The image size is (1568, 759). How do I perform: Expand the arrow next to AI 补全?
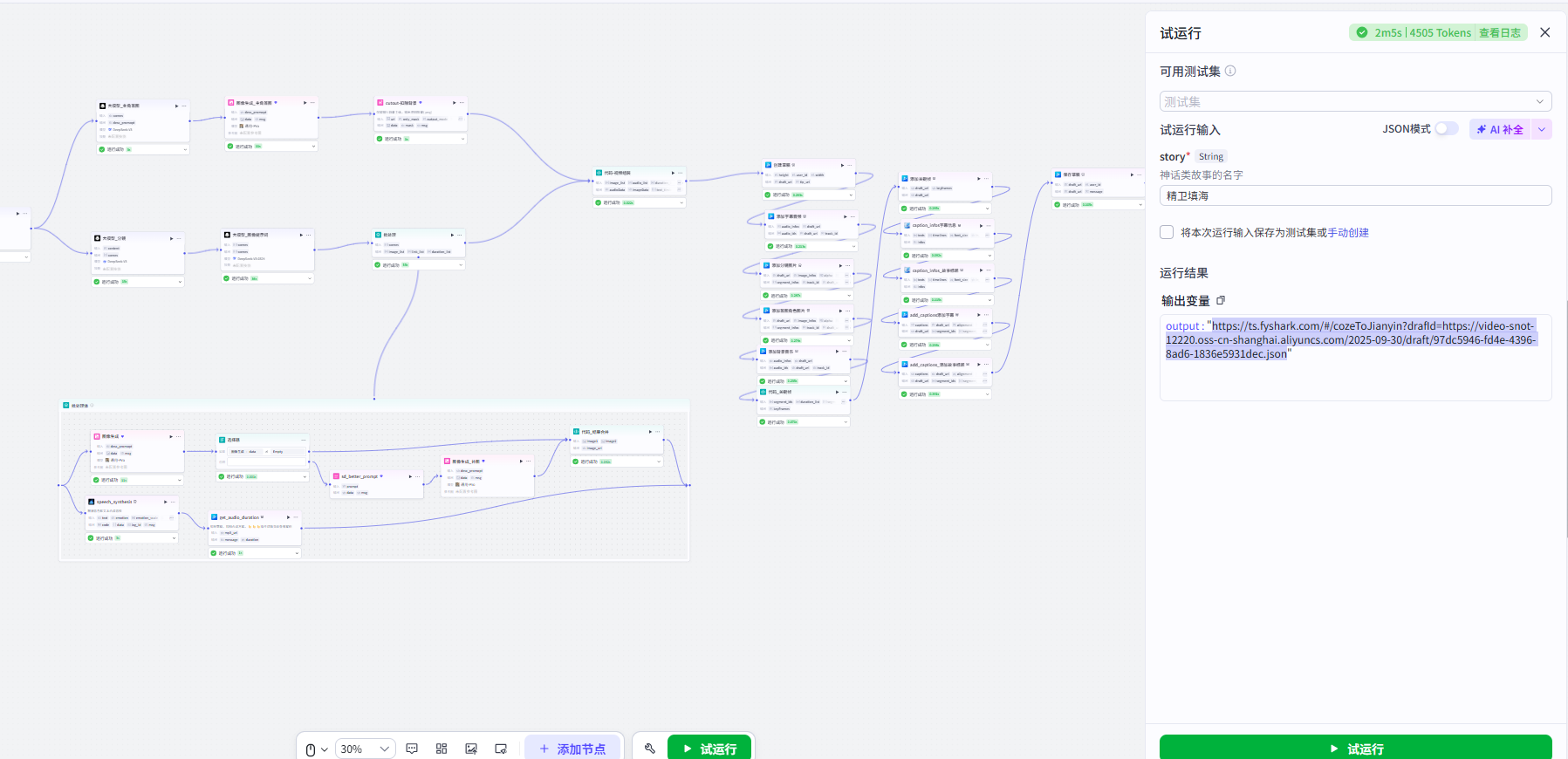pyautogui.click(x=1542, y=129)
